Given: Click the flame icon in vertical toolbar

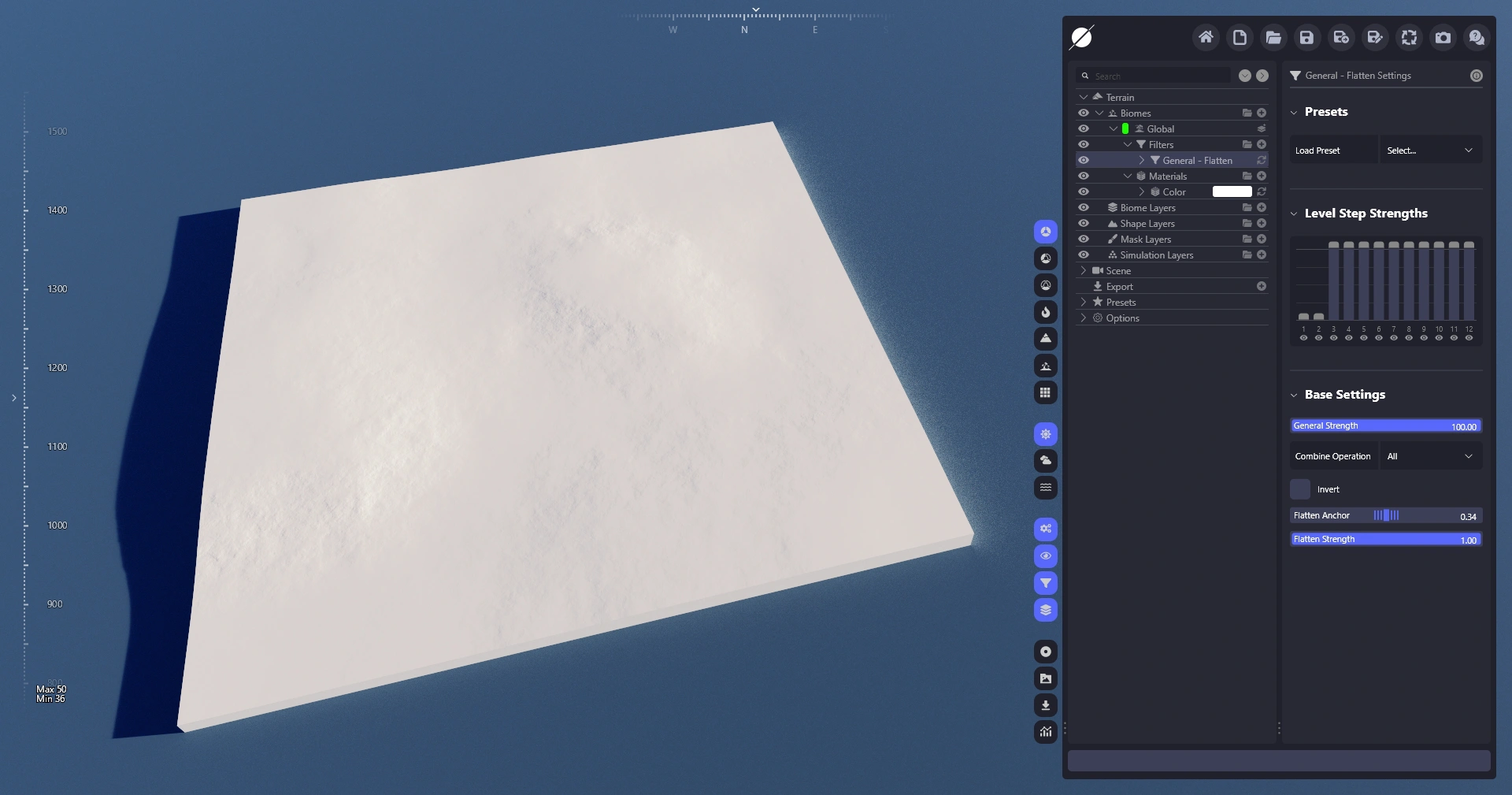Looking at the screenshot, I should click(1045, 312).
